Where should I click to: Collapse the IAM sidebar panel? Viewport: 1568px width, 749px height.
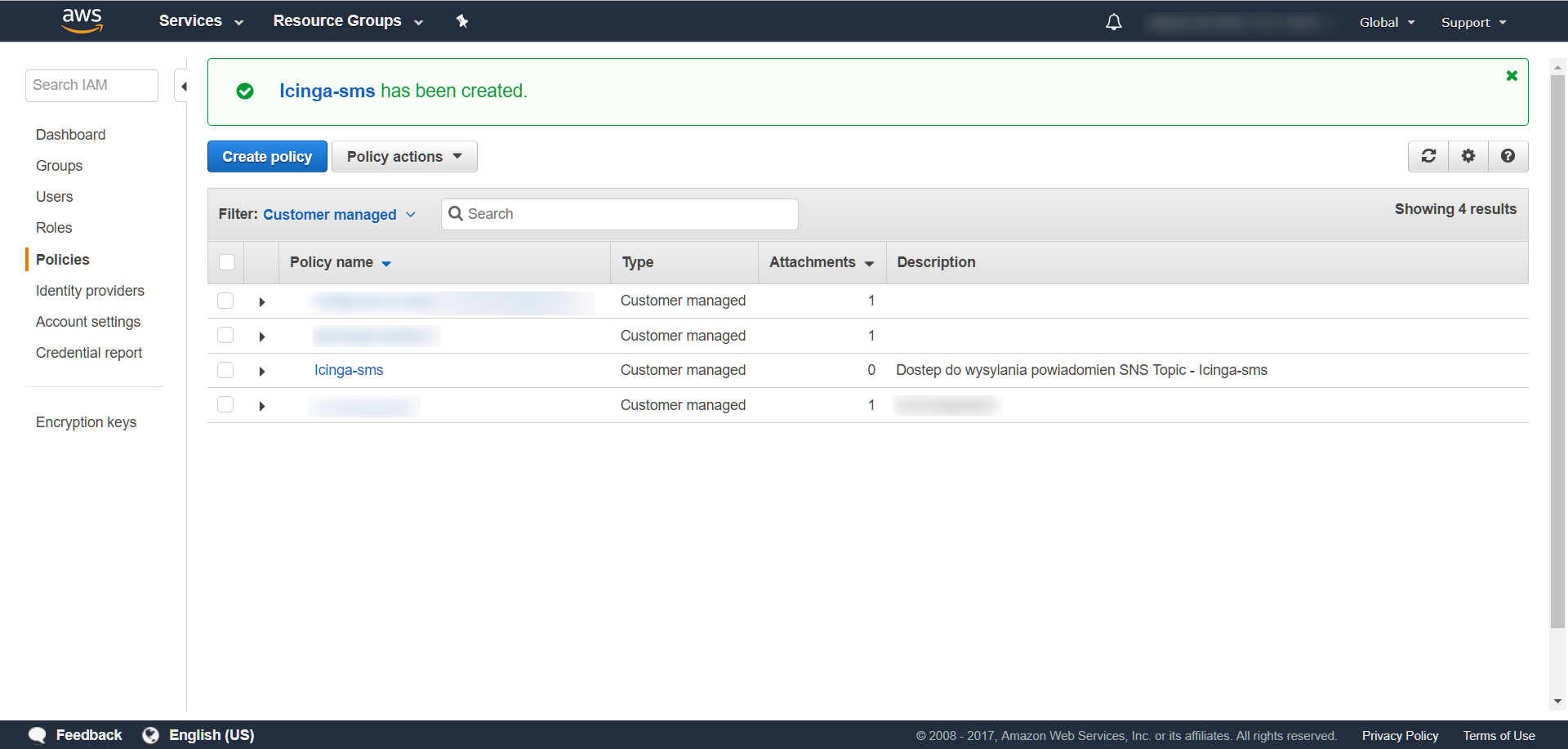pyautogui.click(x=183, y=86)
